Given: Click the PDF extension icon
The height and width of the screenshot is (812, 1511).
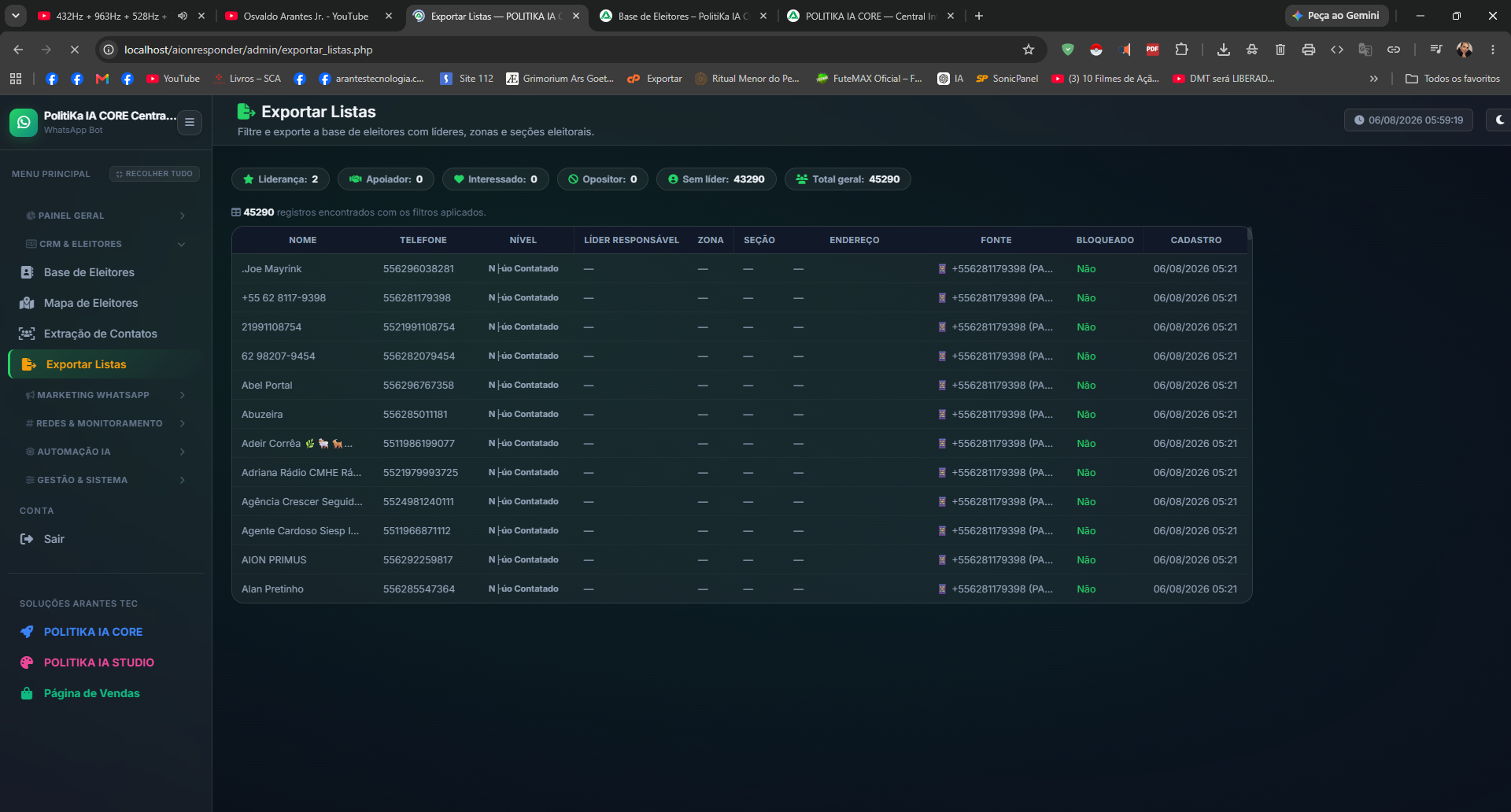Looking at the screenshot, I should pyautogui.click(x=1153, y=50).
